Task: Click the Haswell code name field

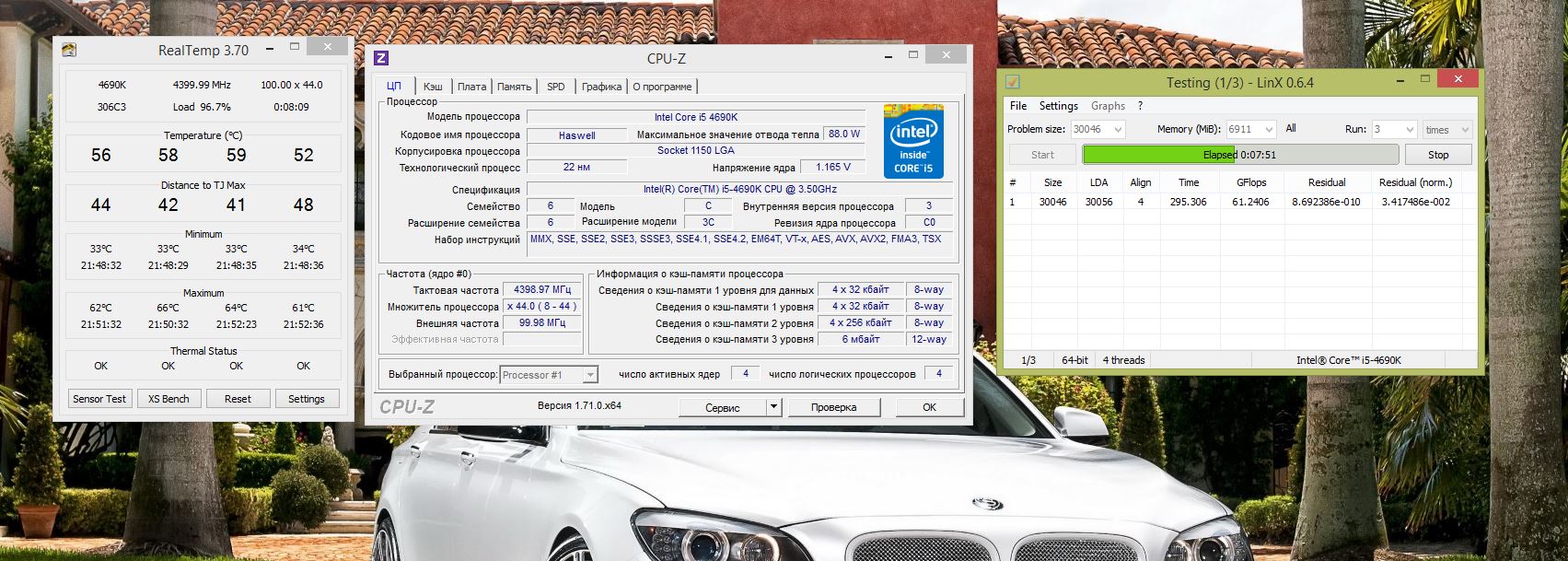Action: tap(577, 134)
